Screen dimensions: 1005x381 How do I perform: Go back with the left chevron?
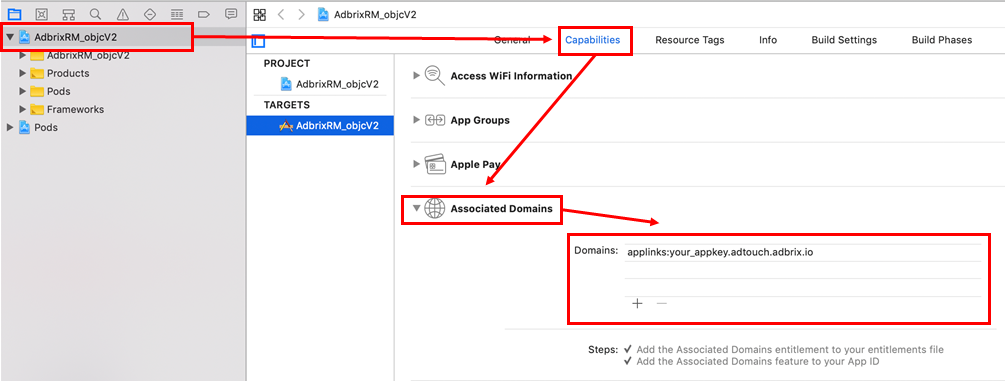[x=281, y=15]
